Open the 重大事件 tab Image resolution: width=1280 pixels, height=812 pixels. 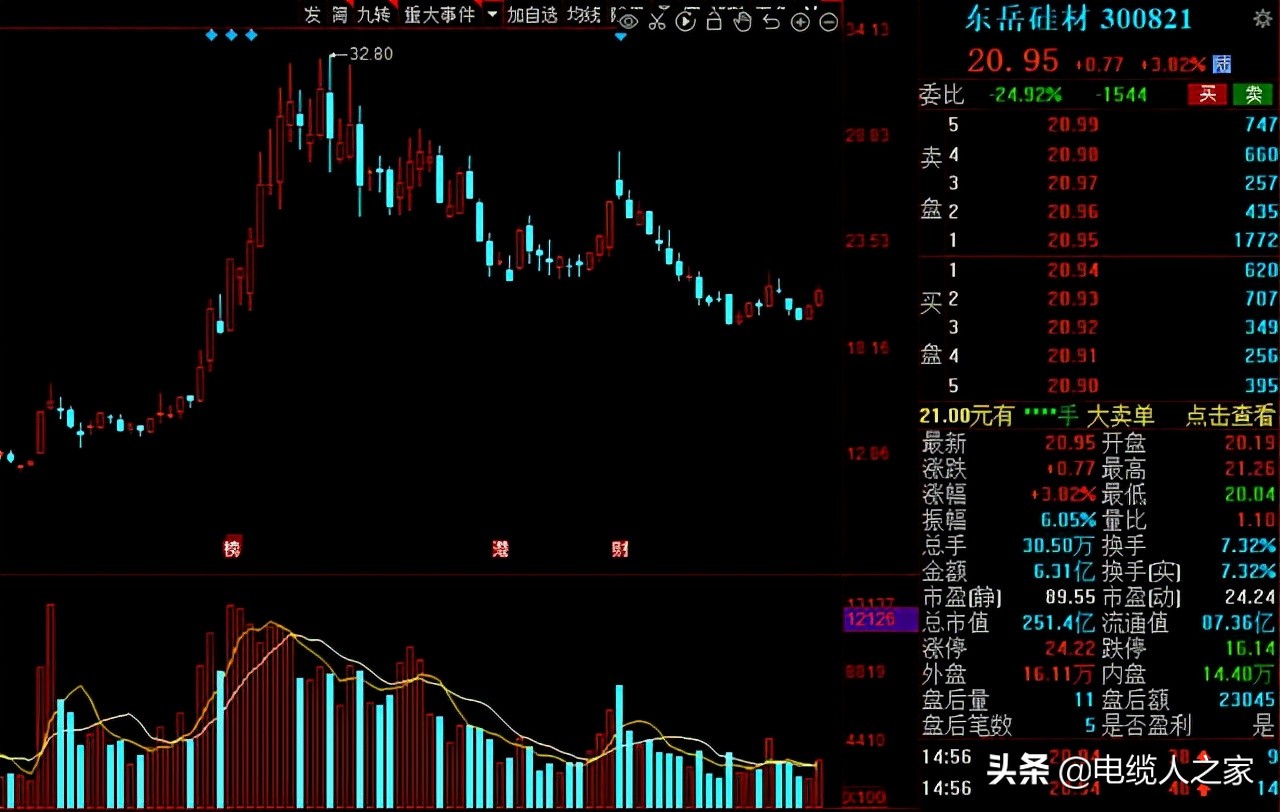pyautogui.click(x=440, y=14)
